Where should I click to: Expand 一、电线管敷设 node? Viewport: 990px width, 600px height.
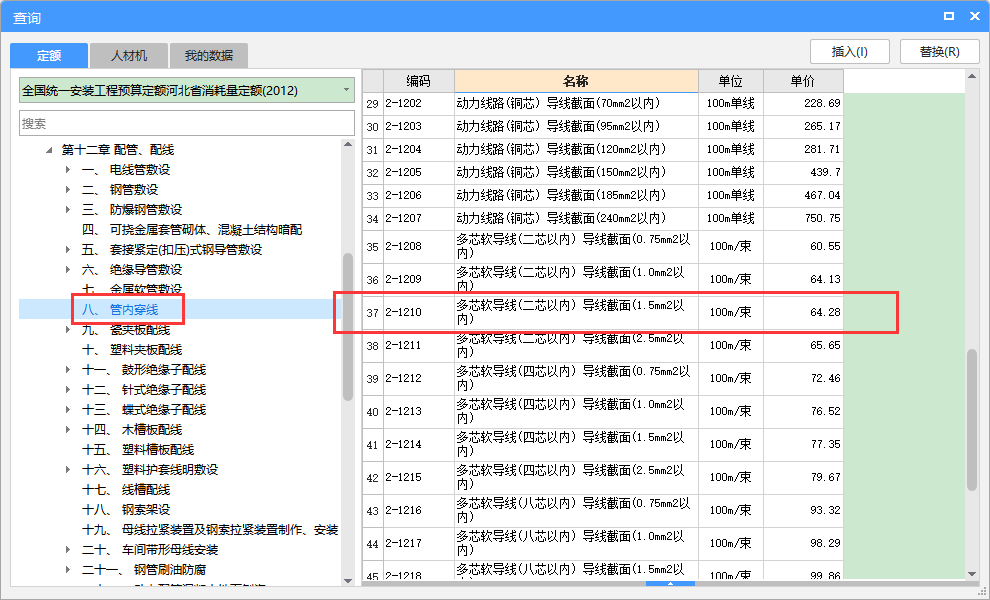[68, 170]
